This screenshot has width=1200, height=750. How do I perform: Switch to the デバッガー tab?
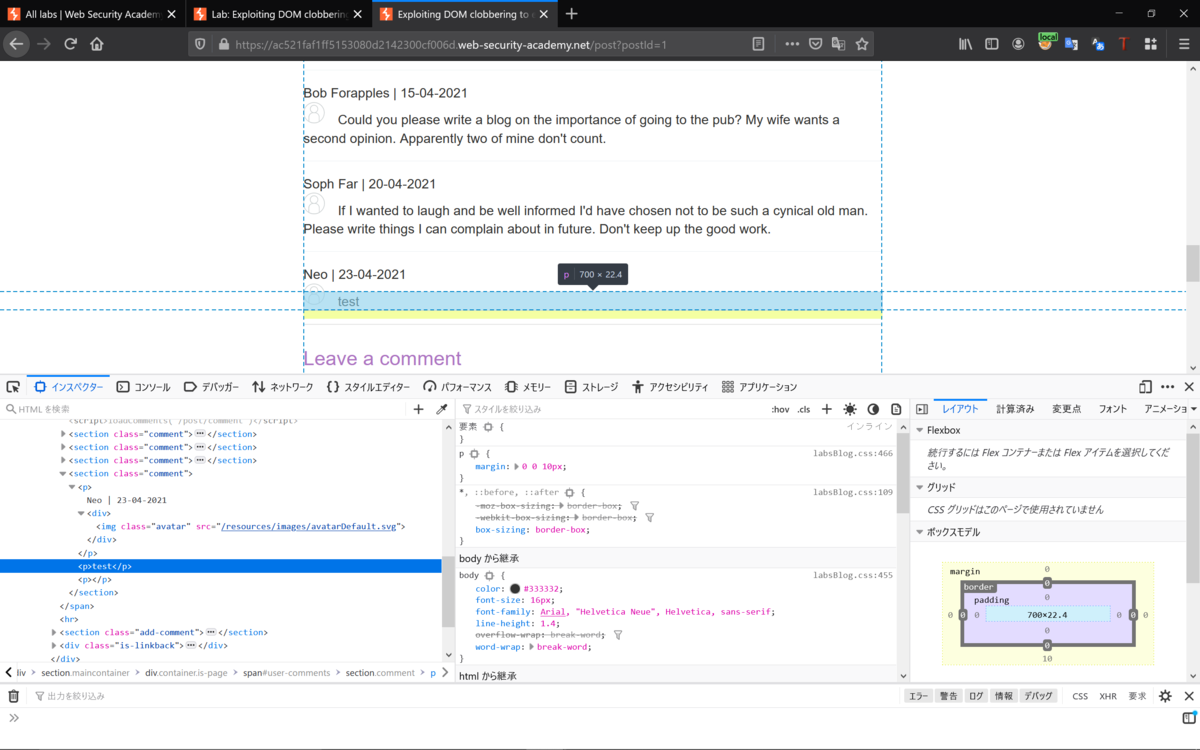(211, 387)
